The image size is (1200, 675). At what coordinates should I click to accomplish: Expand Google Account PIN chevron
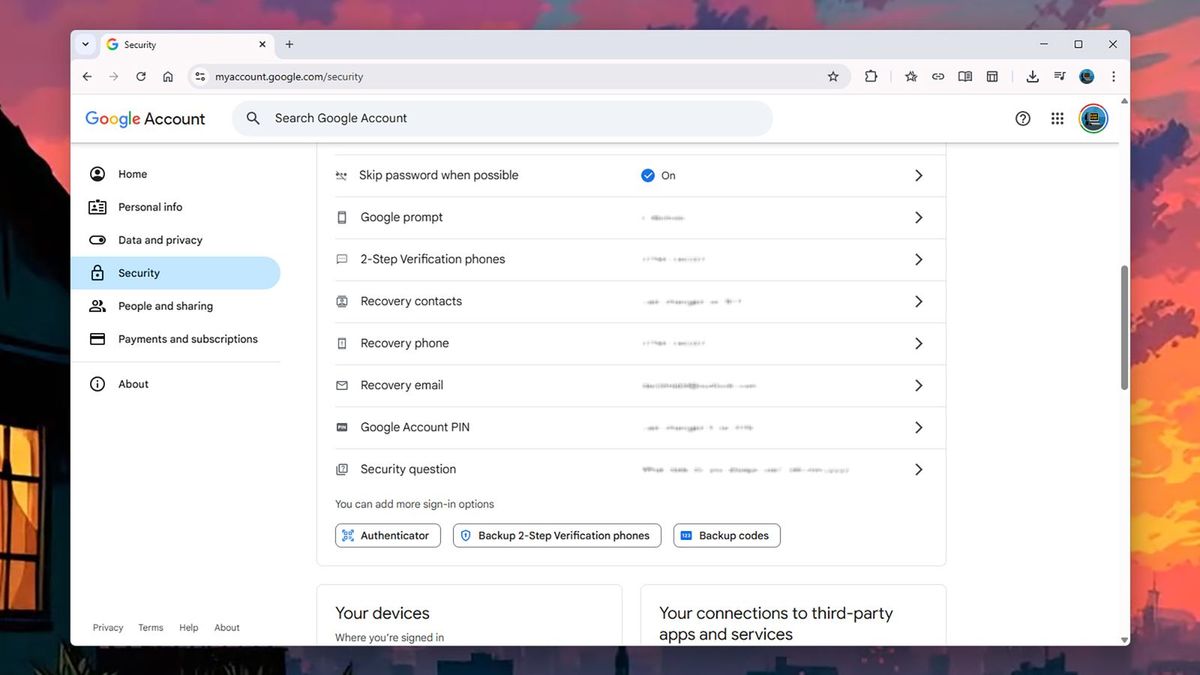click(x=918, y=427)
